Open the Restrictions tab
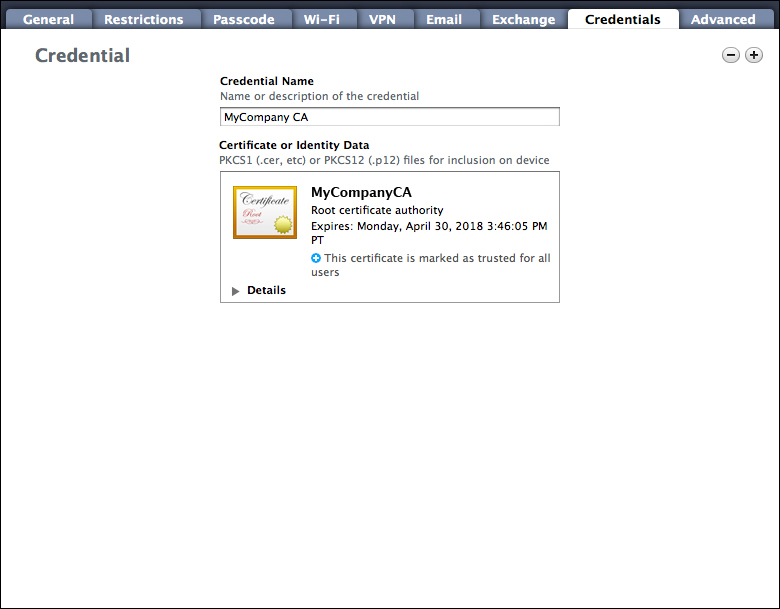The width and height of the screenshot is (780, 609). coord(144,19)
